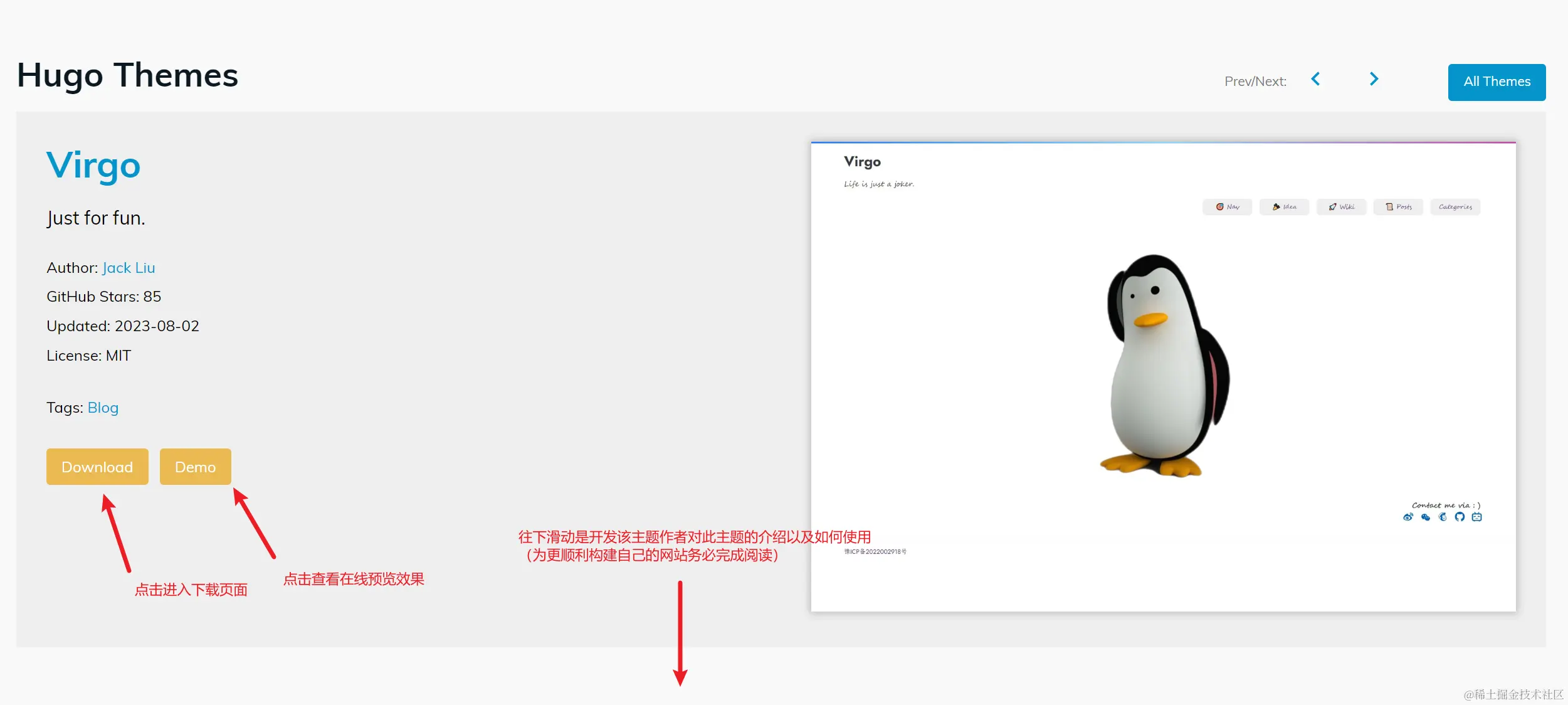Click the 'Just for fun.' description text
Image resolution: width=1568 pixels, height=705 pixels.
point(96,218)
